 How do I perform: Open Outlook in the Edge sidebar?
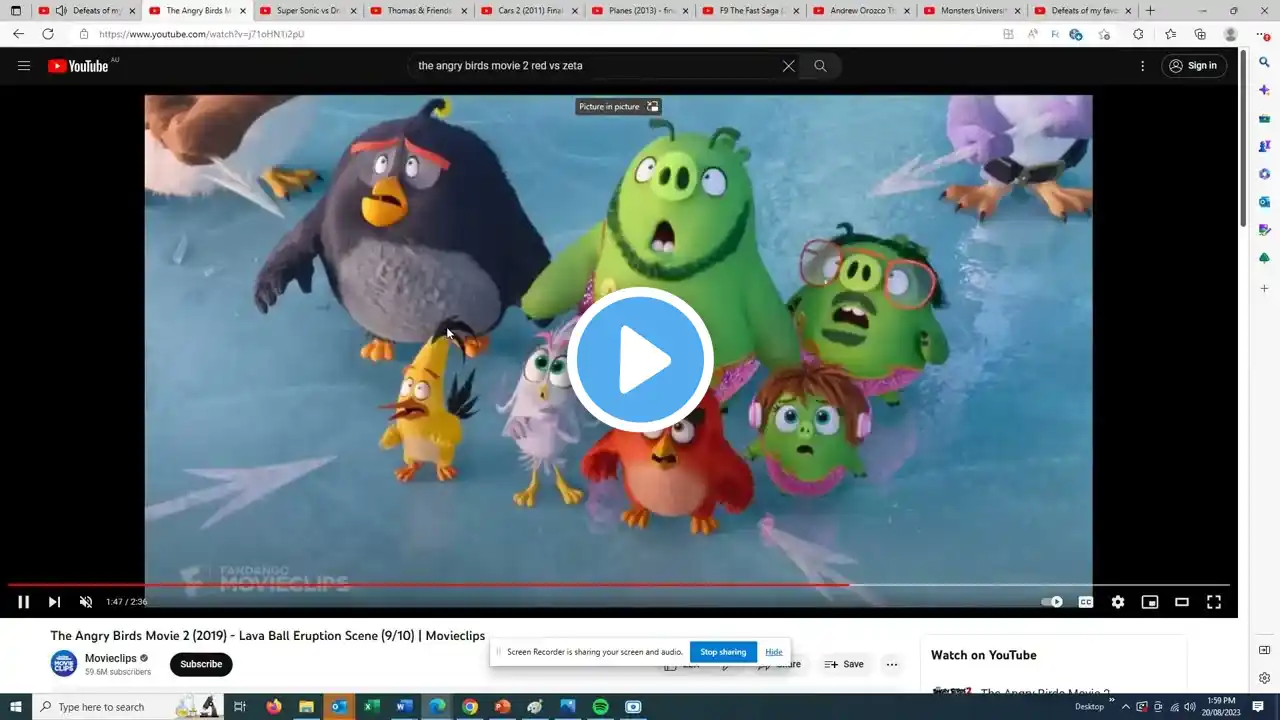click(1265, 202)
